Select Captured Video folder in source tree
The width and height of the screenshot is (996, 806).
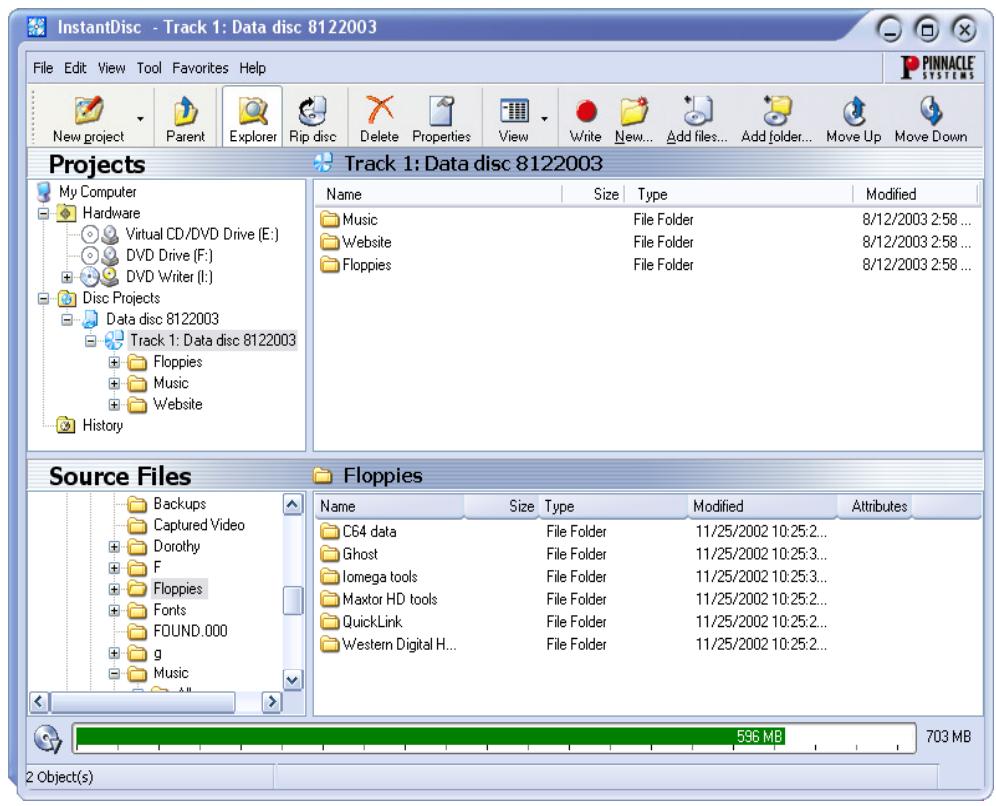[x=199, y=525]
